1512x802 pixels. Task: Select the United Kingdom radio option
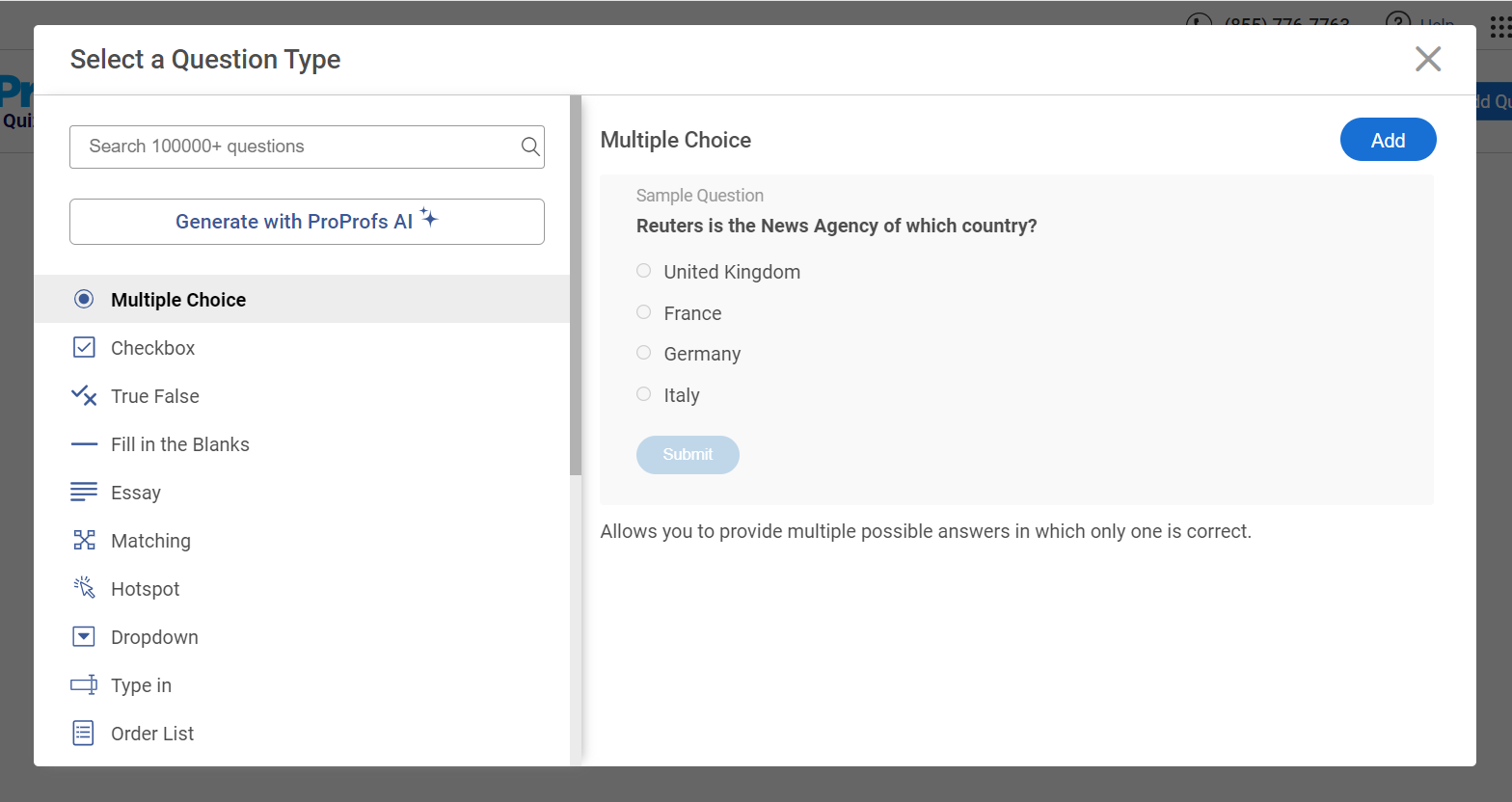644,271
